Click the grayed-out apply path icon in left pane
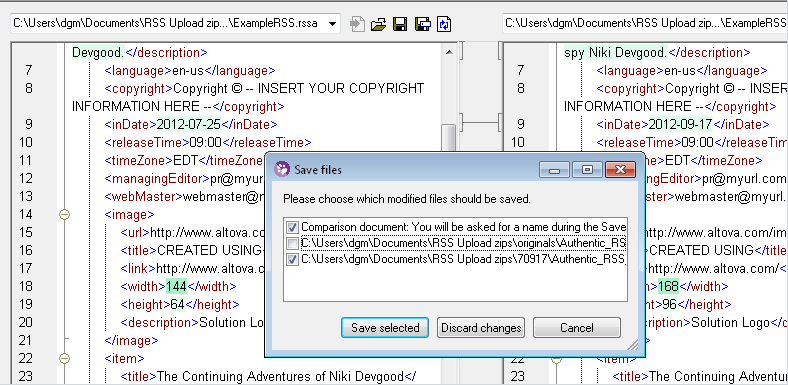 point(357,24)
